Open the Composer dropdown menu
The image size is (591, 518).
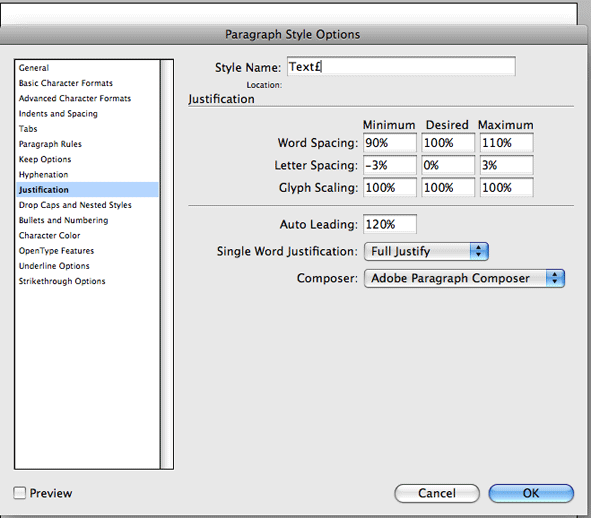(x=464, y=278)
